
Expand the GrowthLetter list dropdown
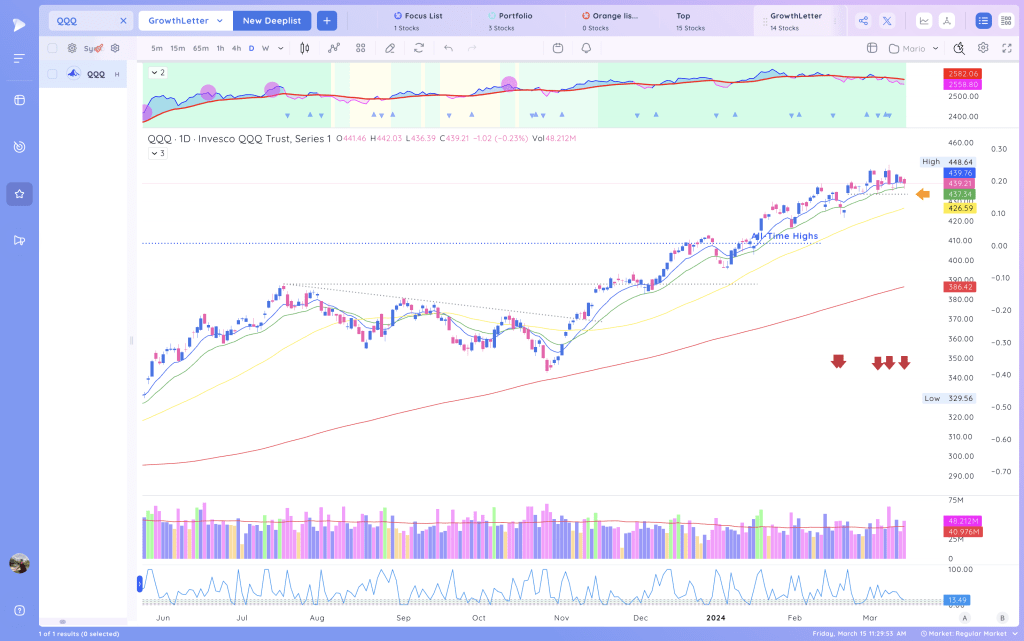click(x=184, y=21)
